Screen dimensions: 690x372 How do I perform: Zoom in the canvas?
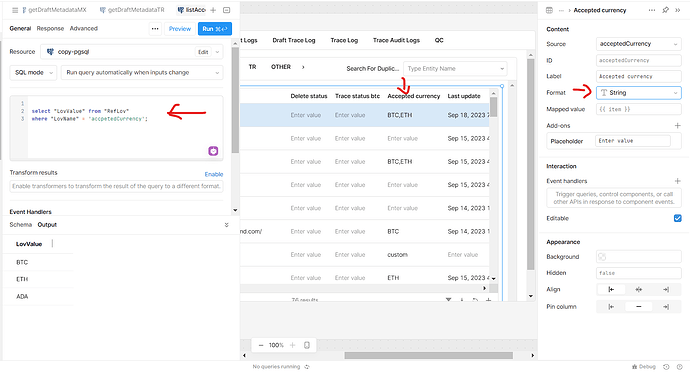292,345
